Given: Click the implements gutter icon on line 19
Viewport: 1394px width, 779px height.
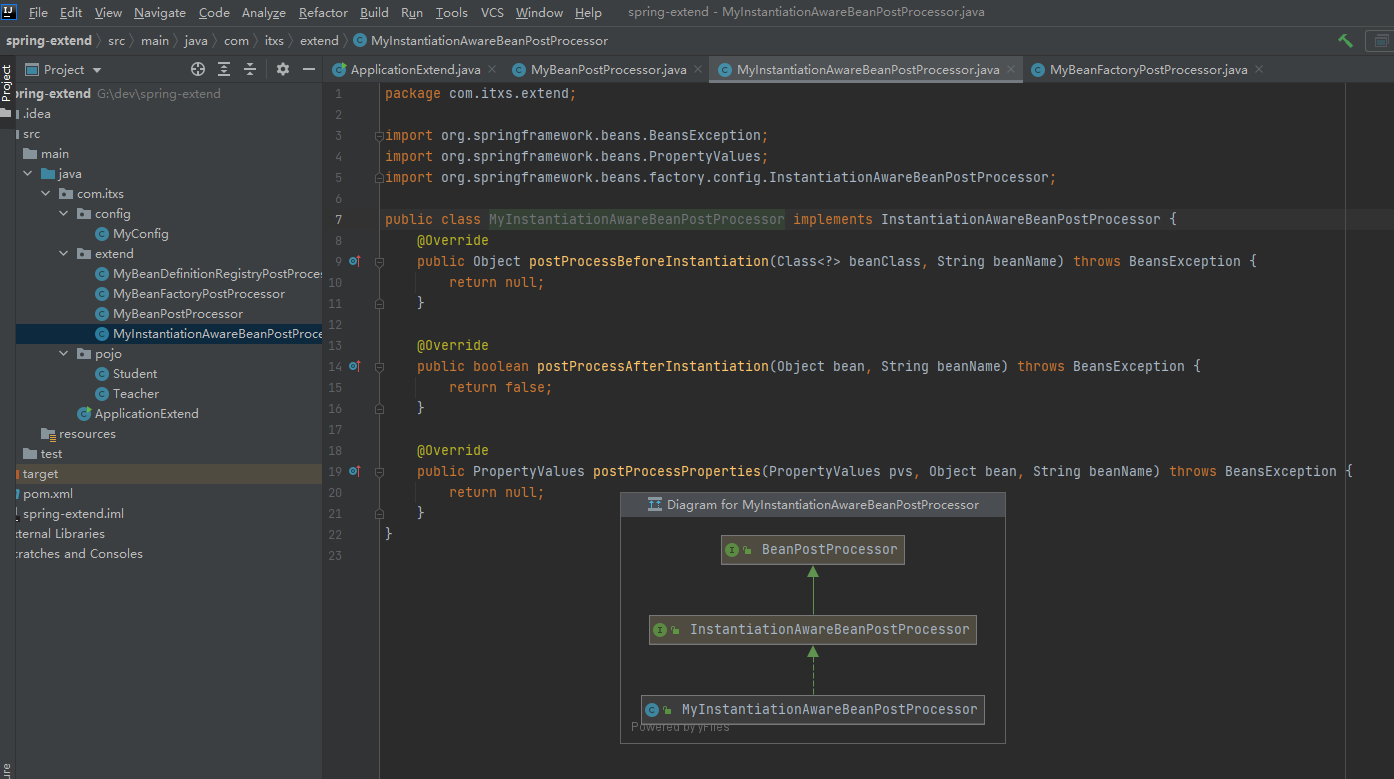Looking at the screenshot, I should [354, 471].
